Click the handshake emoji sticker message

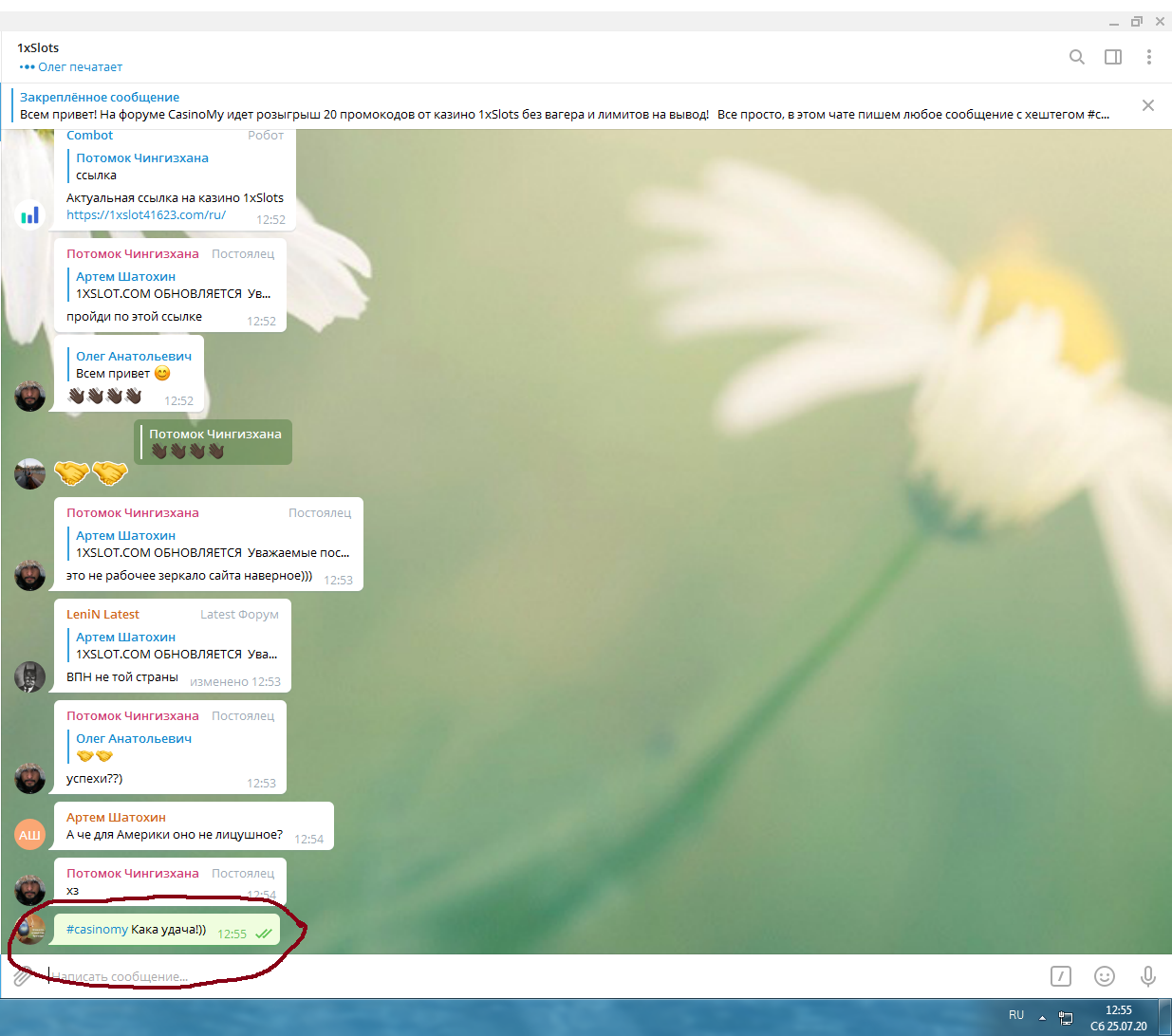pos(91,472)
